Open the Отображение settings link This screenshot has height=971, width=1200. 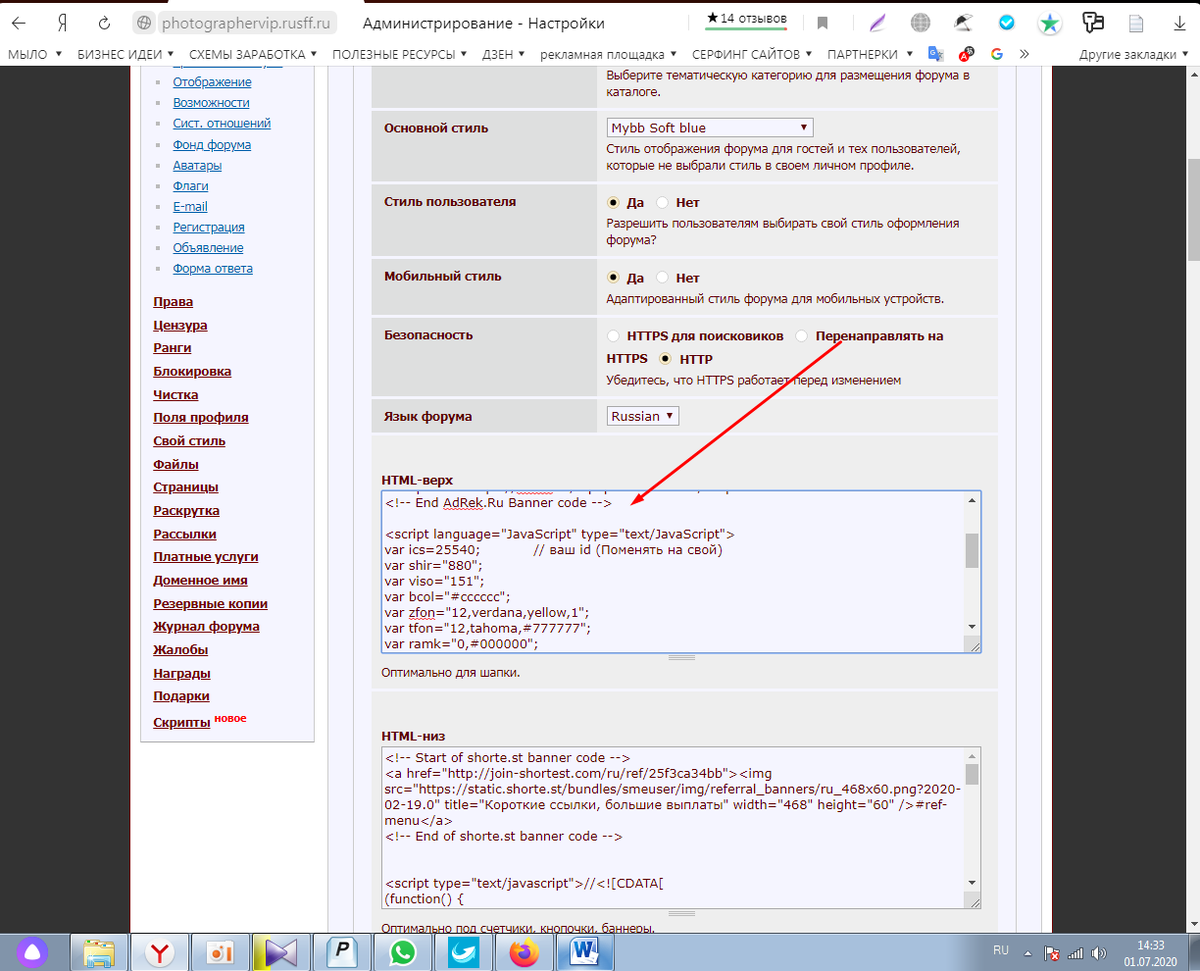coord(212,82)
